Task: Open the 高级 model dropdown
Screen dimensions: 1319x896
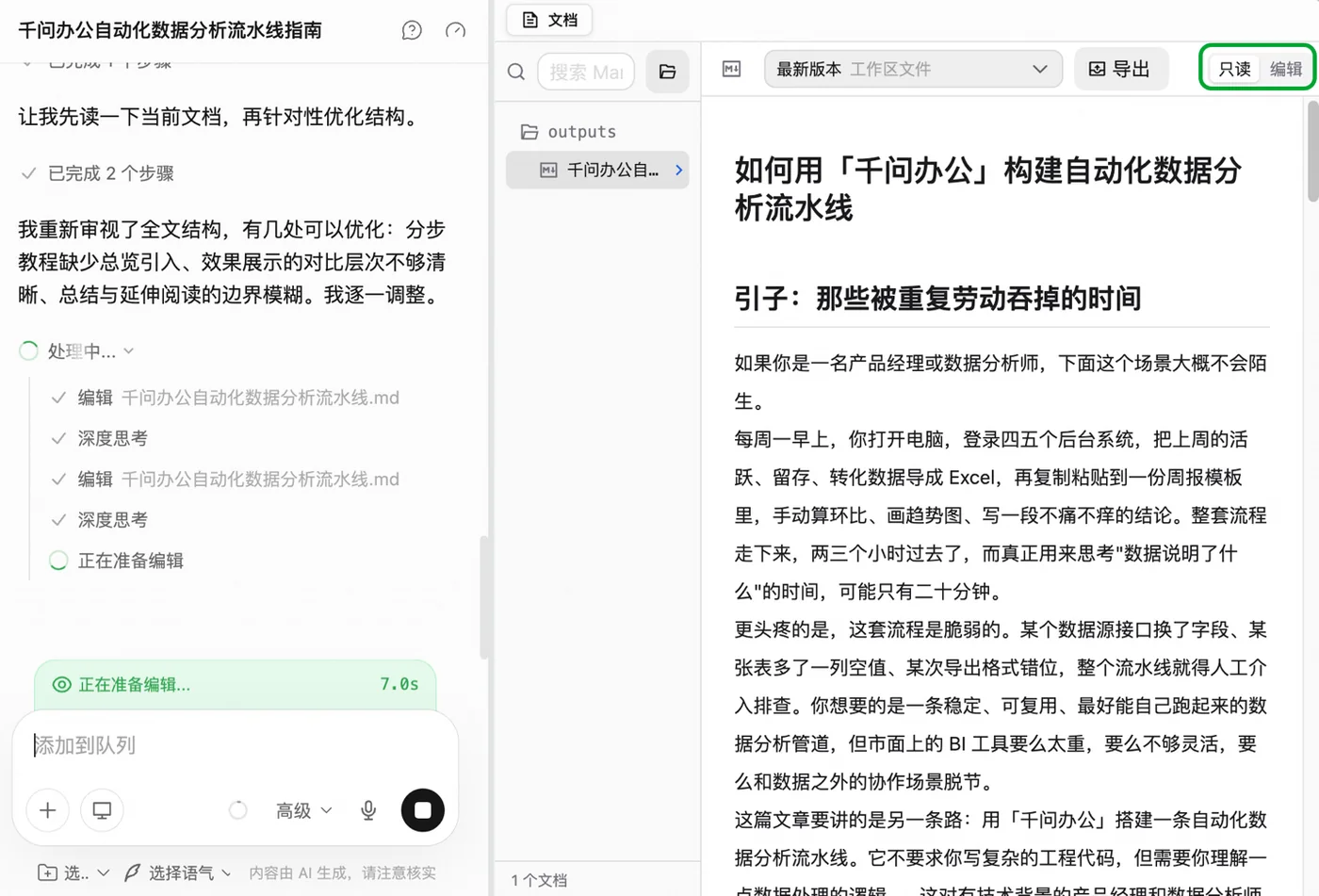Action: [303, 810]
